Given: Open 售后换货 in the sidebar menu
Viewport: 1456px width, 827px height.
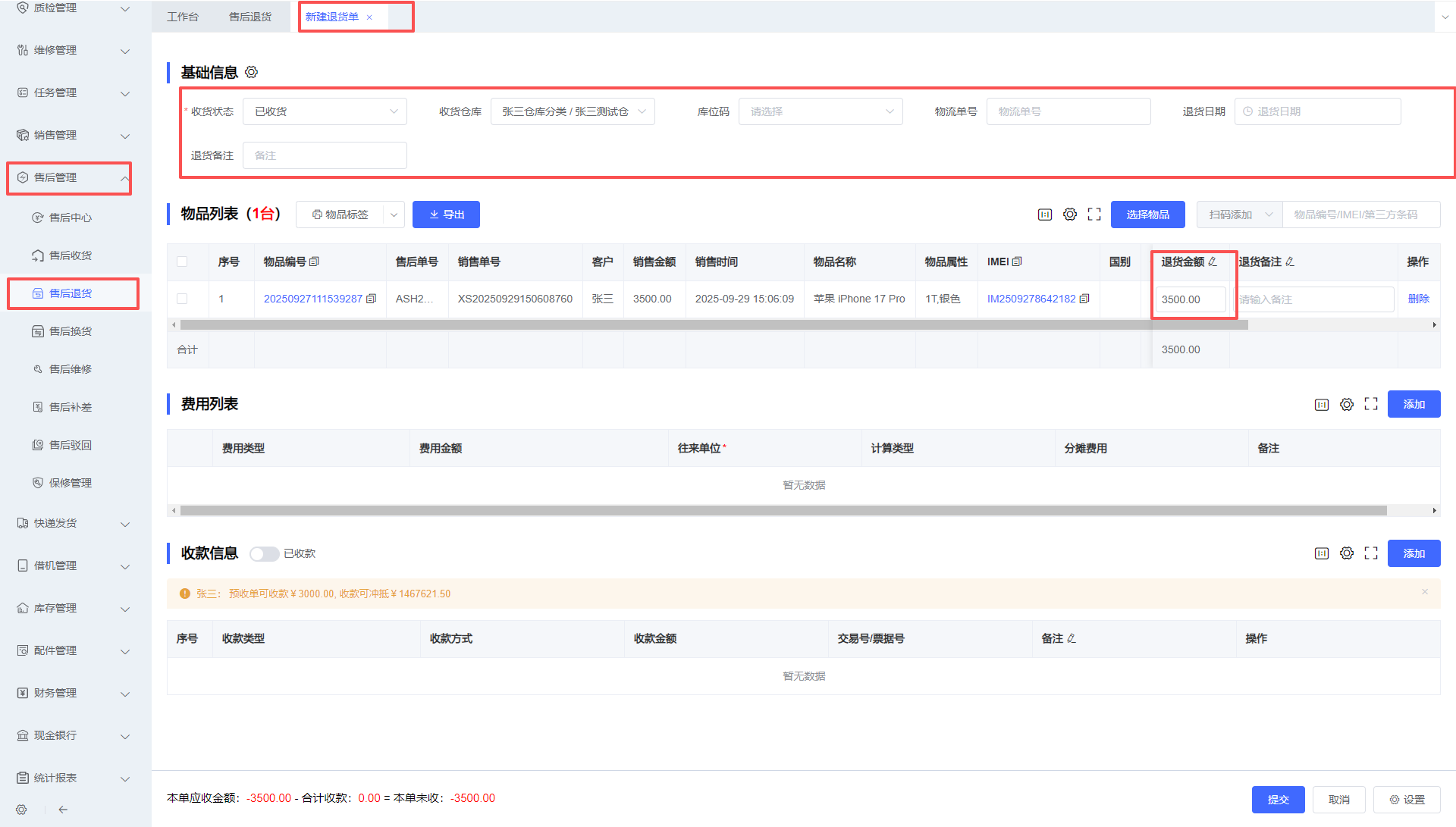Looking at the screenshot, I should coord(71,331).
